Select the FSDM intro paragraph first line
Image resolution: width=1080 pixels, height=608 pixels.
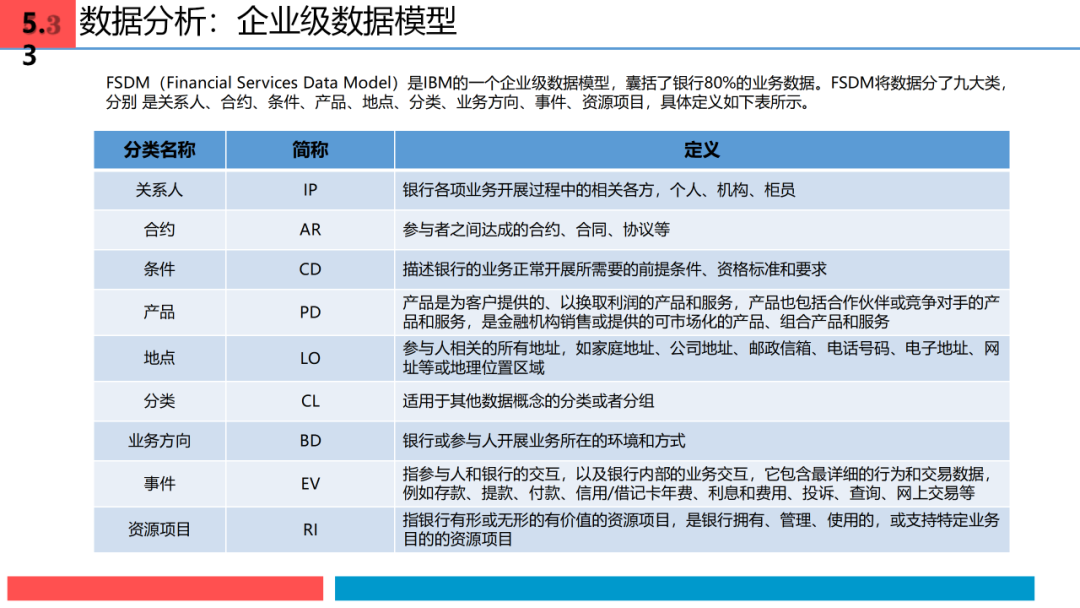coord(557,83)
